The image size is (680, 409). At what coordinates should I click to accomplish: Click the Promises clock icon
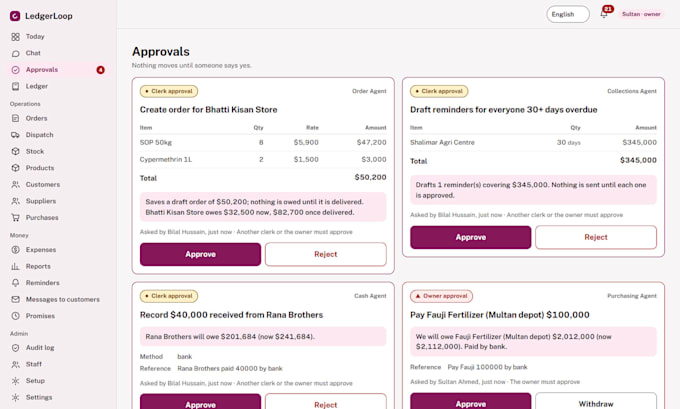(15, 316)
